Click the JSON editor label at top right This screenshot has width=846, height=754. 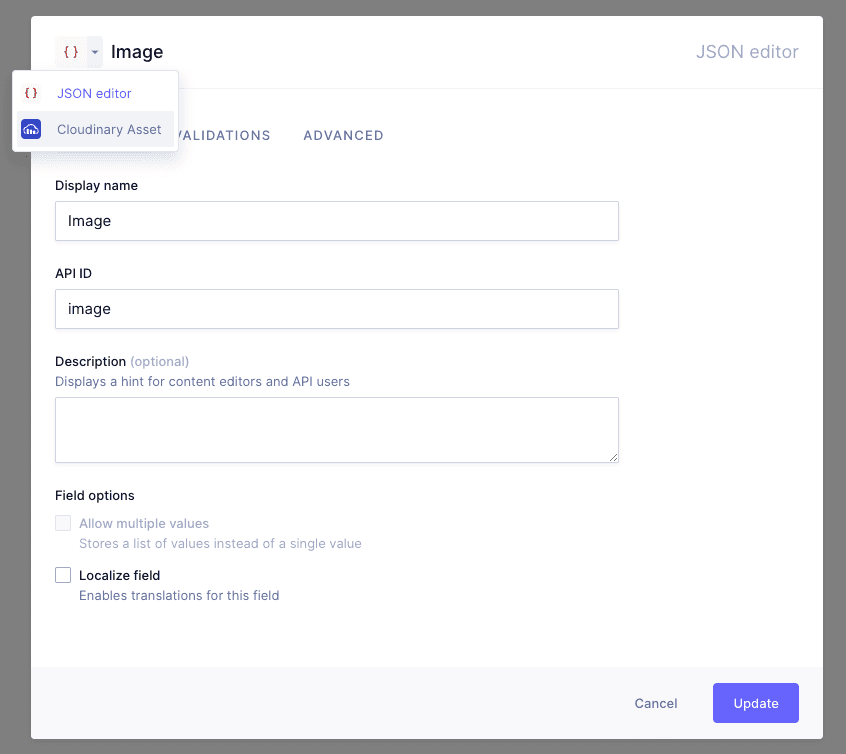[x=747, y=51]
